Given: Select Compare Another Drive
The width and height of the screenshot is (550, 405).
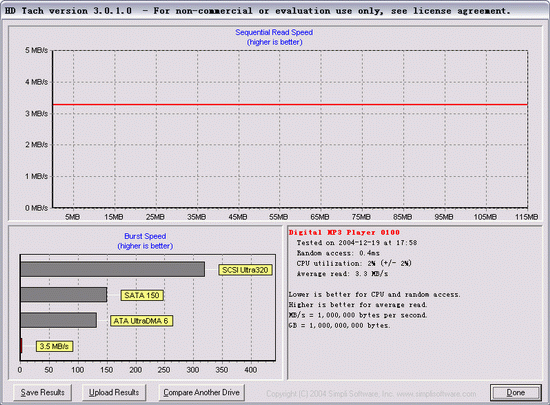Looking at the screenshot, I should pos(201,392).
